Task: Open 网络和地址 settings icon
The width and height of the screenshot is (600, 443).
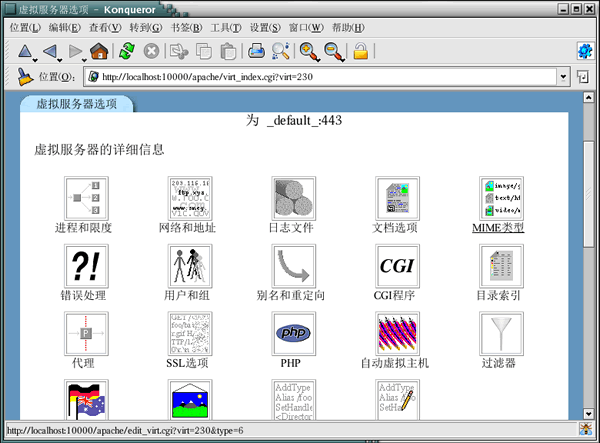Action: point(190,198)
